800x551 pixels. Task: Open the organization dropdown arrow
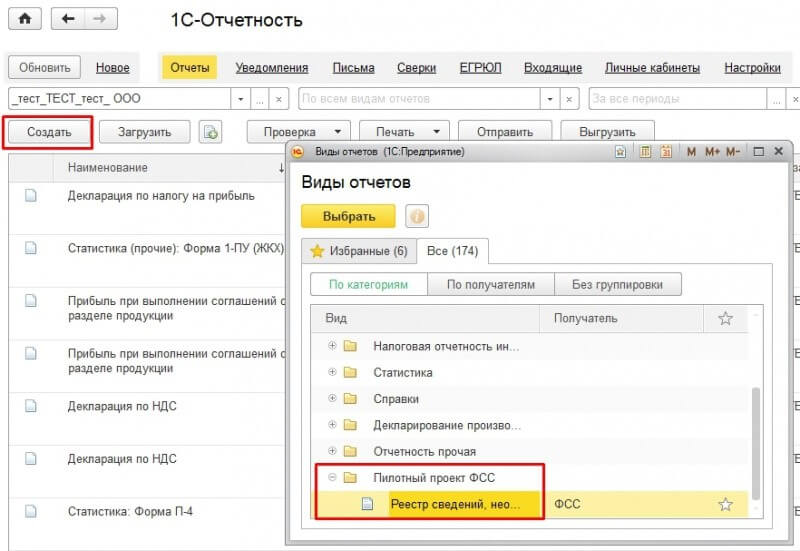(x=240, y=99)
